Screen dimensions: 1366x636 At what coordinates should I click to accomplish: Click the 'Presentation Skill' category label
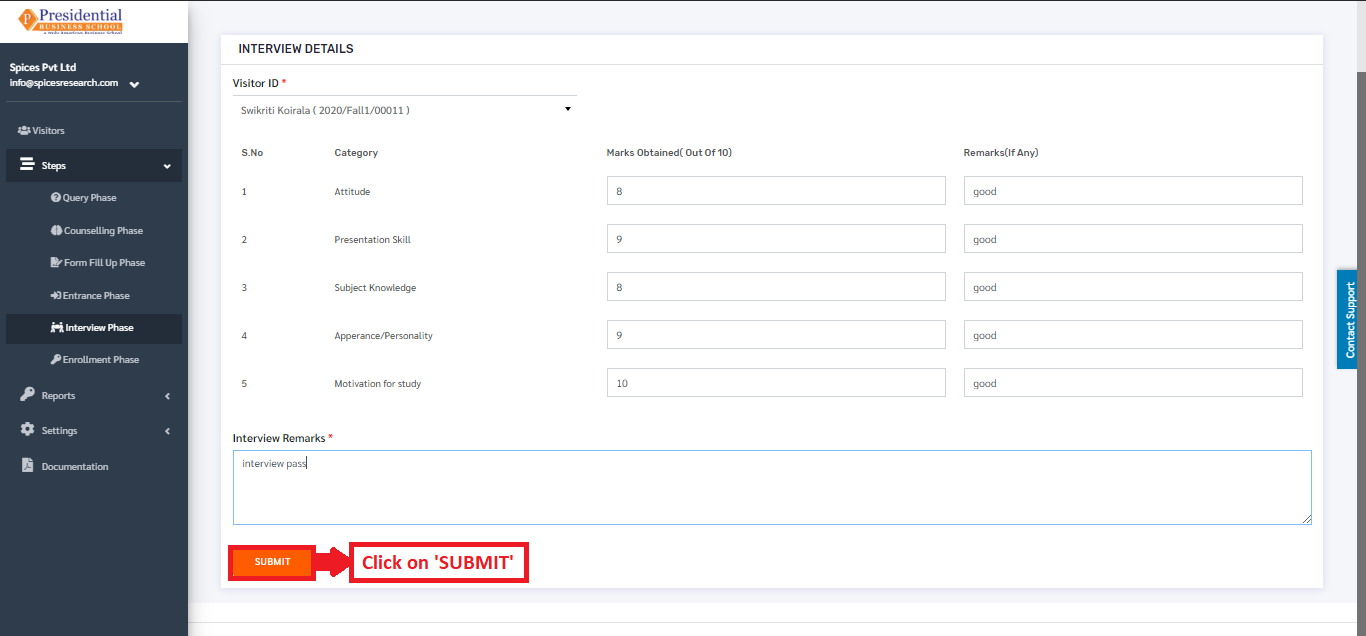coord(373,240)
